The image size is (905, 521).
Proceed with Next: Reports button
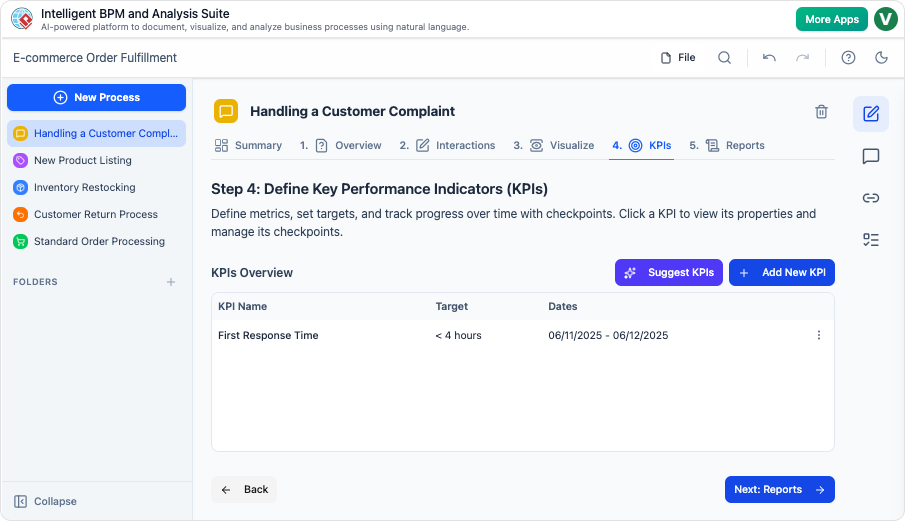click(x=780, y=489)
